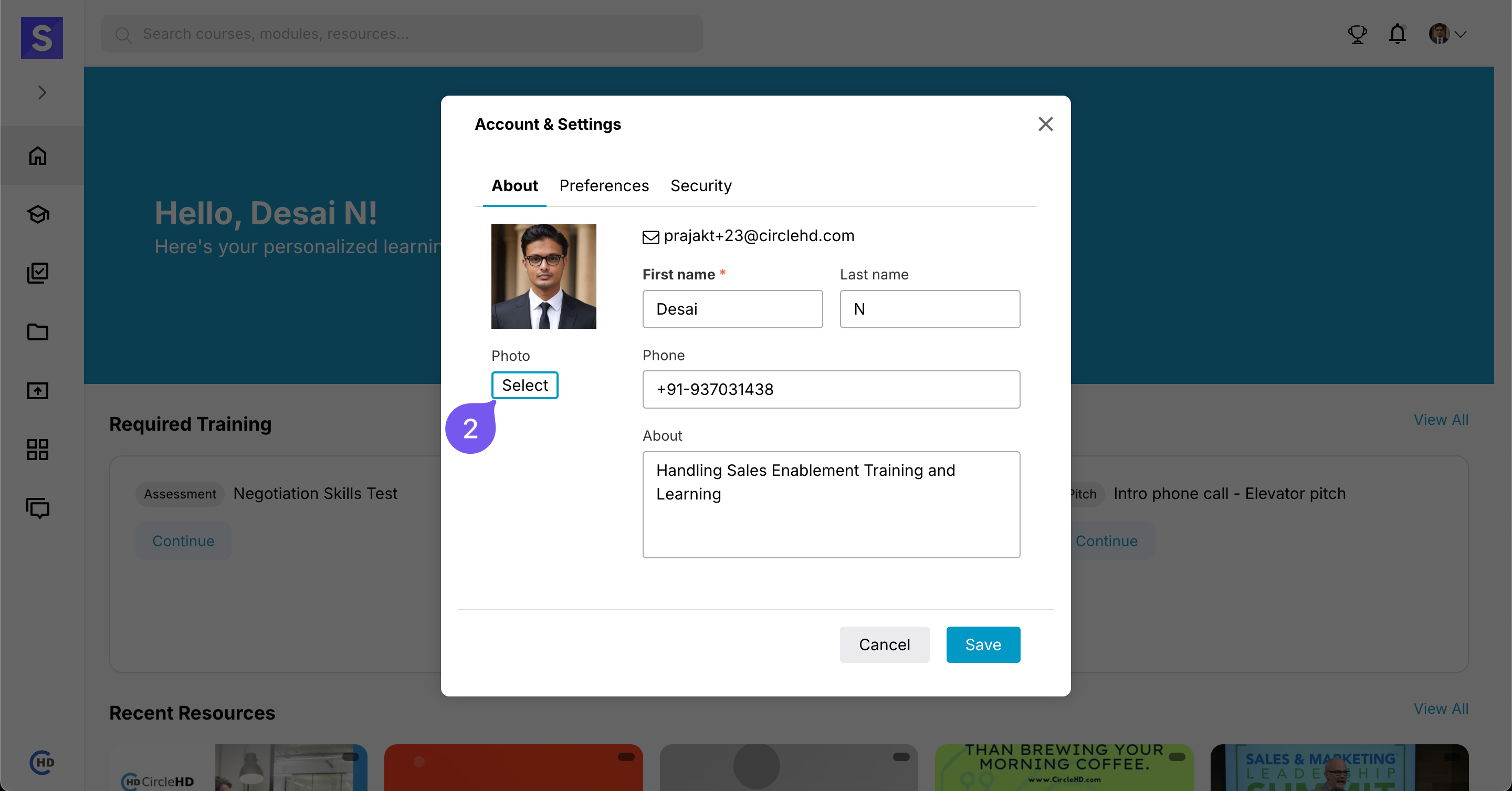Open the assessments checklist sidebar icon

tap(38, 273)
